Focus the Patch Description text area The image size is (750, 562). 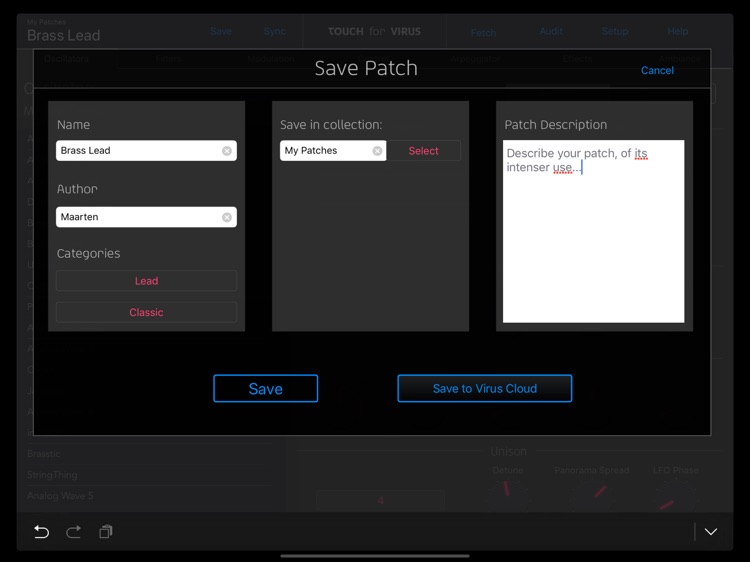click(x=593, y=231)
